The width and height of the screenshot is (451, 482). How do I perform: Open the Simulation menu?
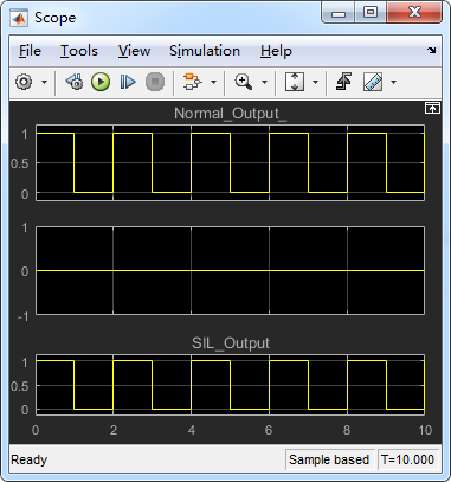(x=204, y=51)
